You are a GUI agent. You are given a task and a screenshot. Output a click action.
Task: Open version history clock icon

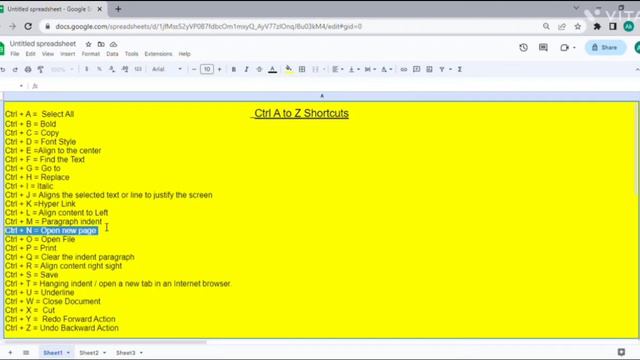pyautogui.click(x=524, y=48)
